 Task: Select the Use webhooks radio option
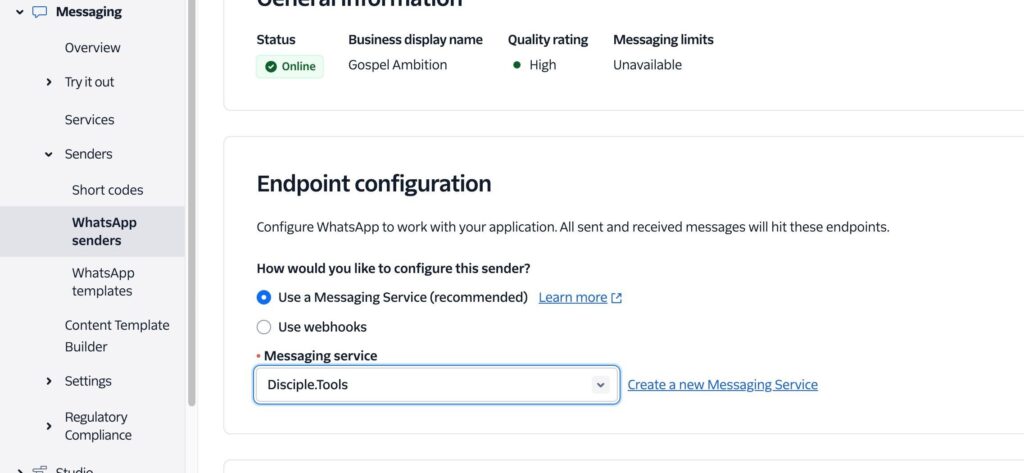pyautogui.click(x=264, y=327)
